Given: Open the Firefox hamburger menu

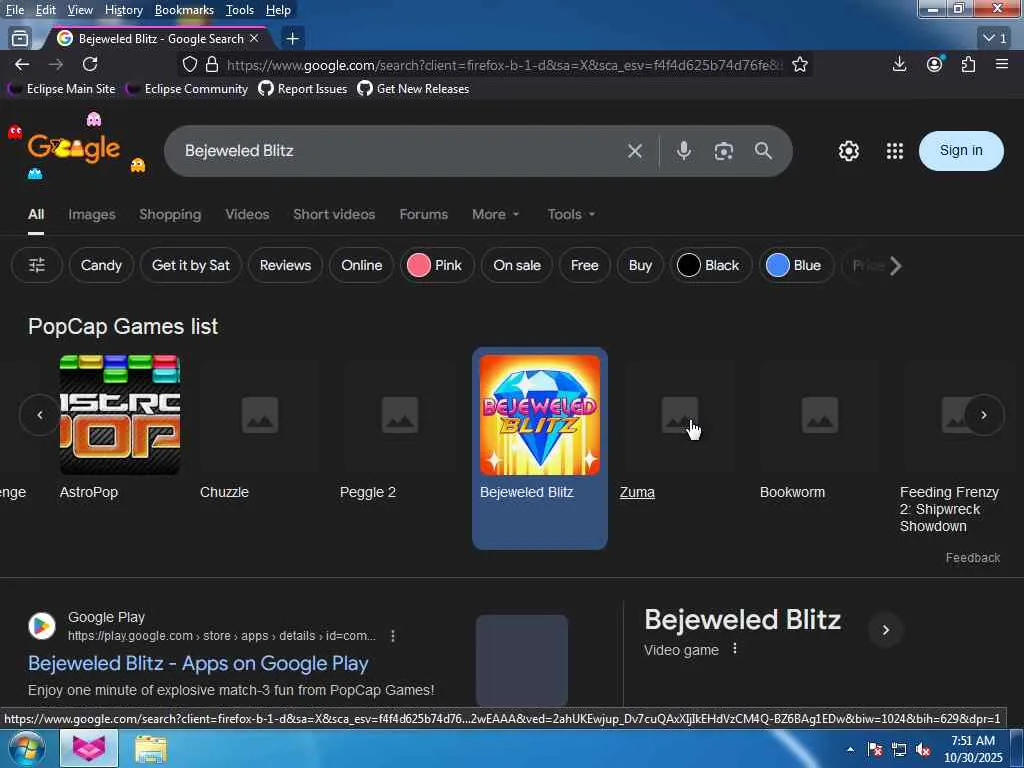Looking at the screenshot, I should tap(1002, 64).
